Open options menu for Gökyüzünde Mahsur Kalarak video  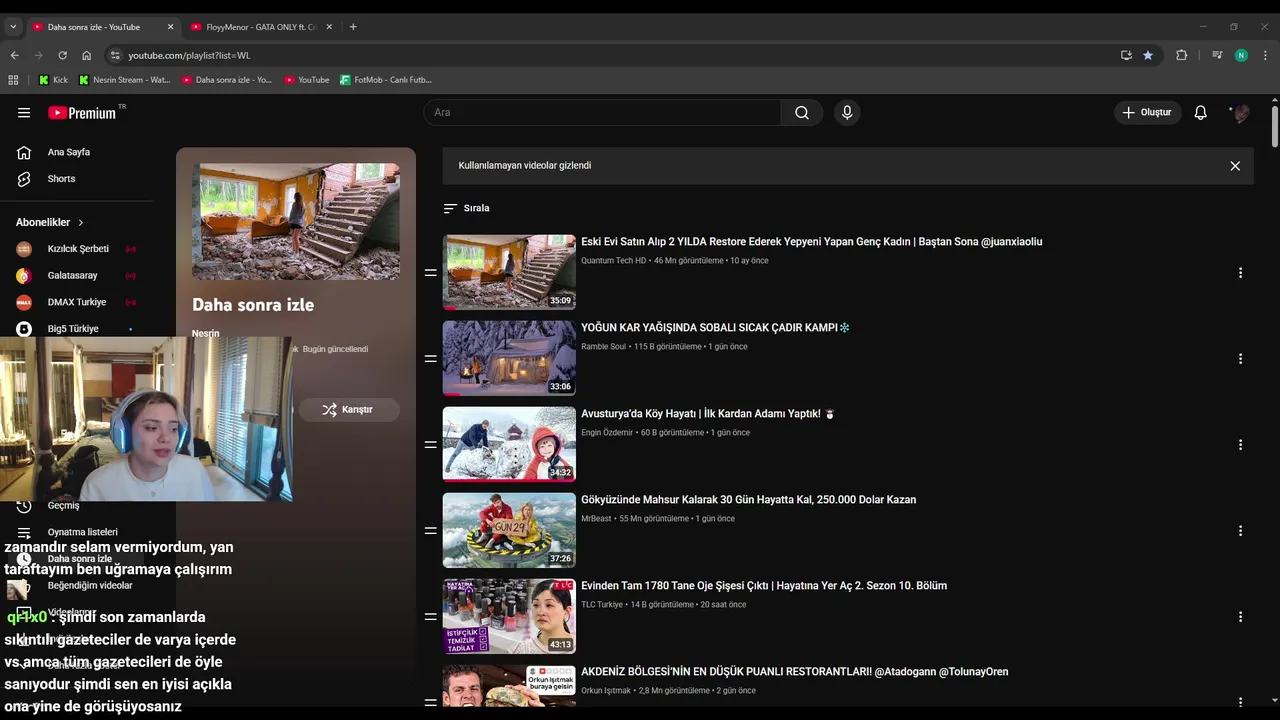point(1240,531)
